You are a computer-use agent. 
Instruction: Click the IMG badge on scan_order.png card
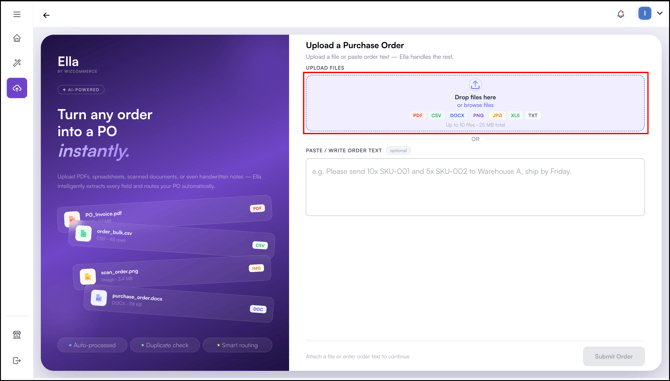click(256, 268)
